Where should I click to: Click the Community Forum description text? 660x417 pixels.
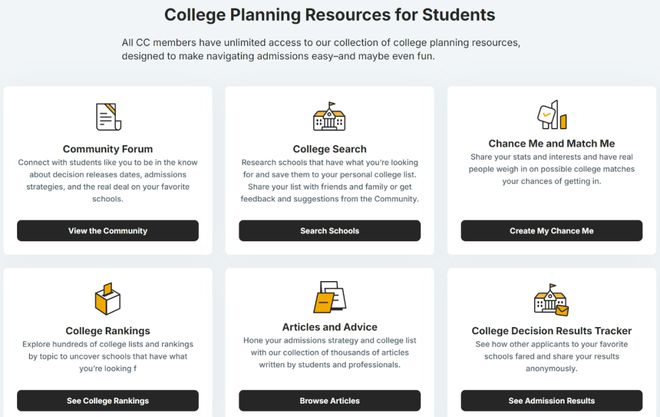(x=108, y=181)
